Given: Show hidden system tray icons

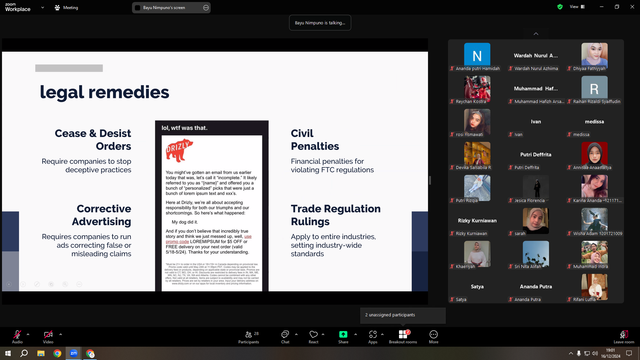Looking at the screenshot, I should (x=570, y=353).
